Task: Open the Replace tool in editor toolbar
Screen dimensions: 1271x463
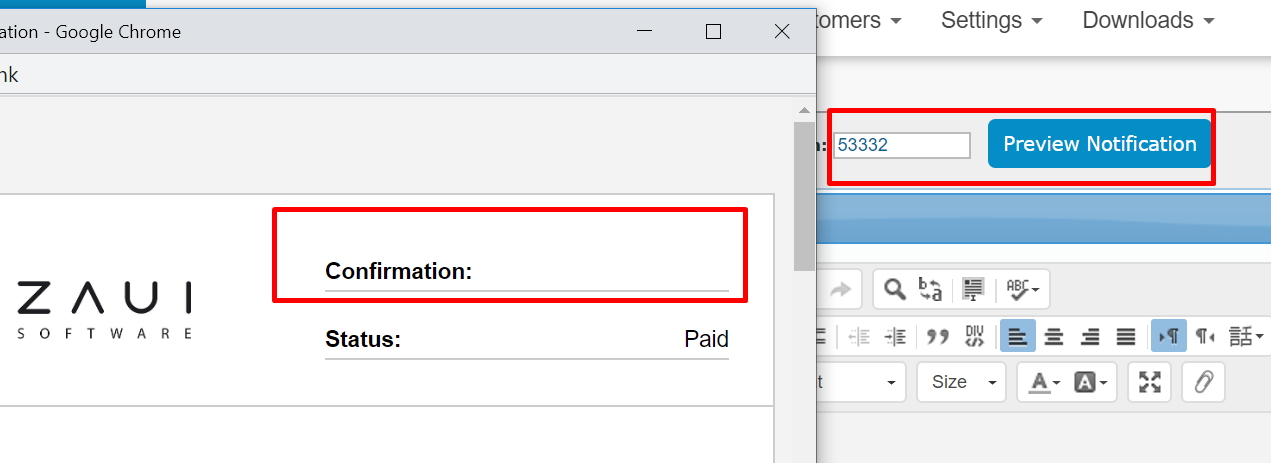Action: coord(930,289)
